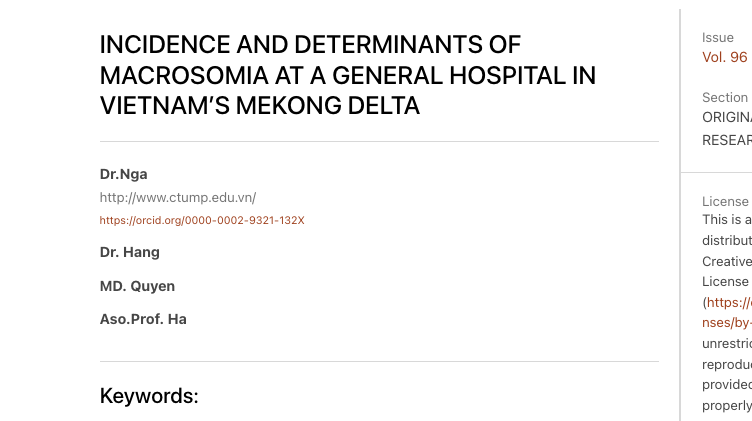The width and height of the screenshot is (752, 421).
Task: Click the 'properly' text at sidebar bottom
Action: pyautogui.click(x=727, y=405)
